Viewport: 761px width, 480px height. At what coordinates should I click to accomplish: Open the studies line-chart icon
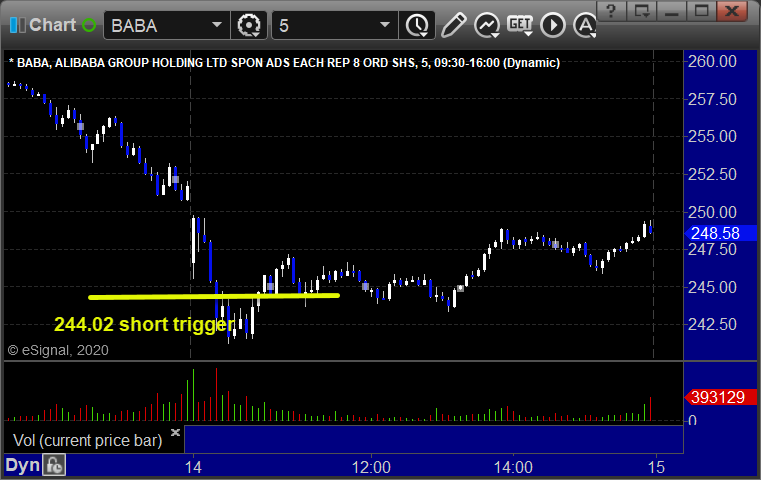pyautogui.click(x=487, y=25)
